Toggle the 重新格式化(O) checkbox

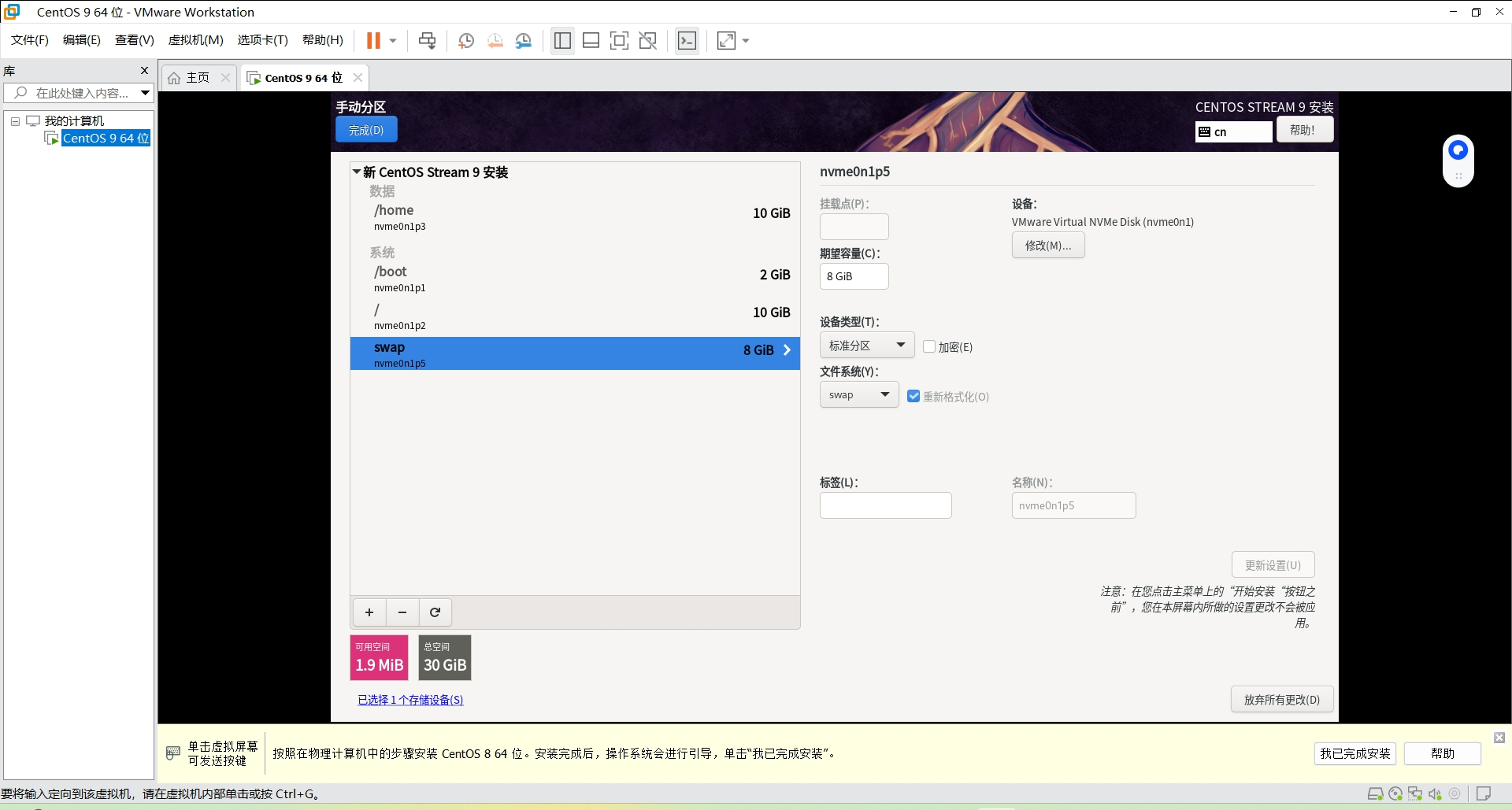coord(913,396)
